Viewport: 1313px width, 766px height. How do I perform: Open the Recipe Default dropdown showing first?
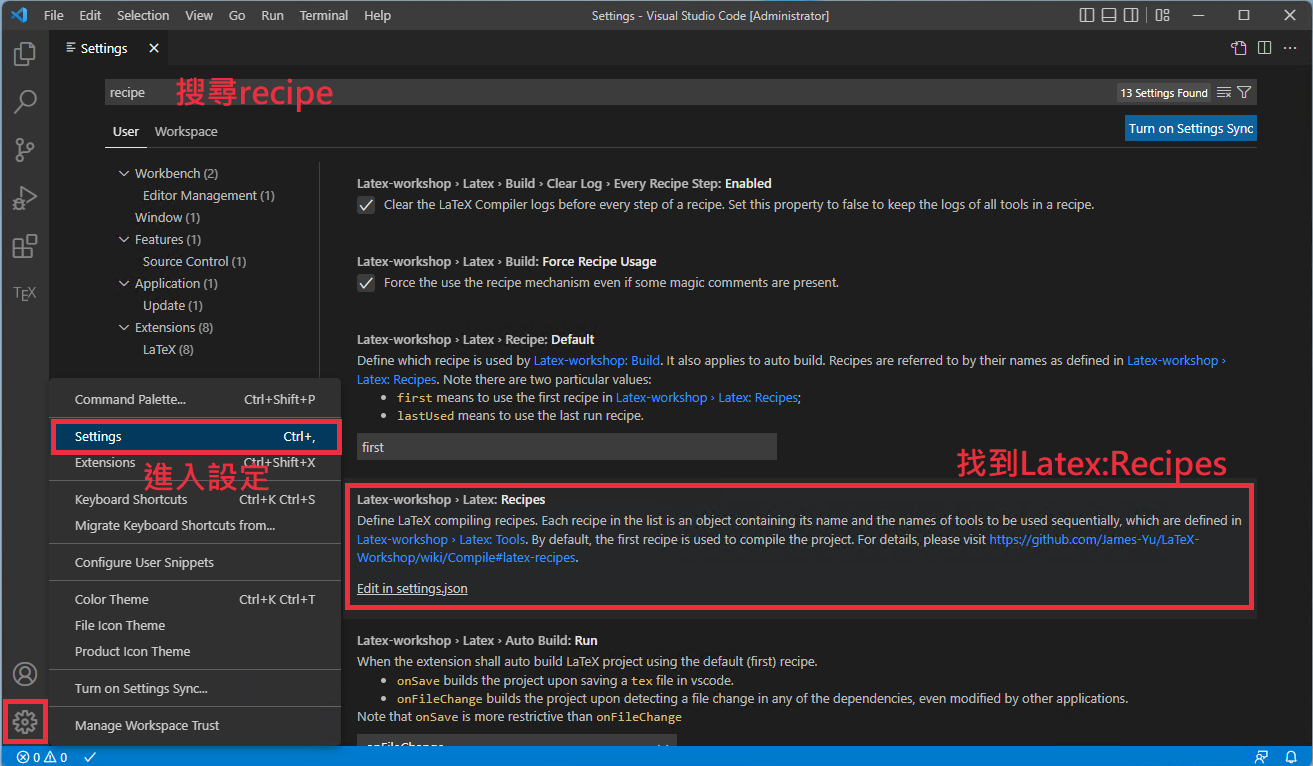[566, 446]
